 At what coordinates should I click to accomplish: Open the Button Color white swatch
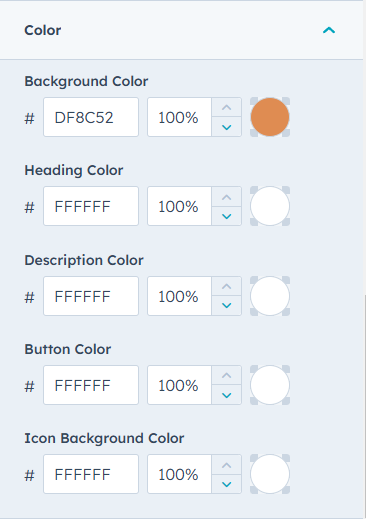click(270, 385)
